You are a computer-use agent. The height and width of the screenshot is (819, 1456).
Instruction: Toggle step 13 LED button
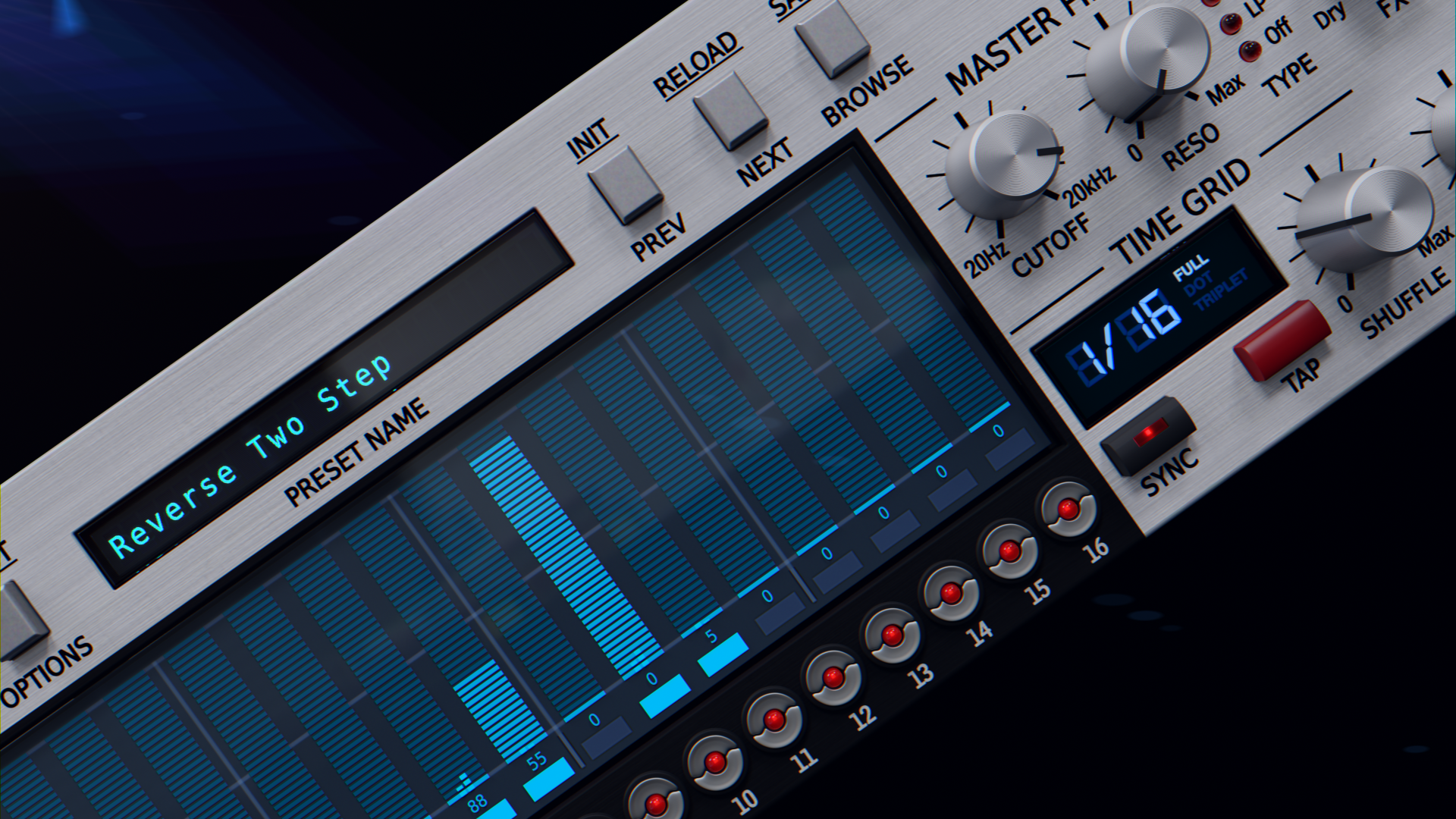pos(892,635)
